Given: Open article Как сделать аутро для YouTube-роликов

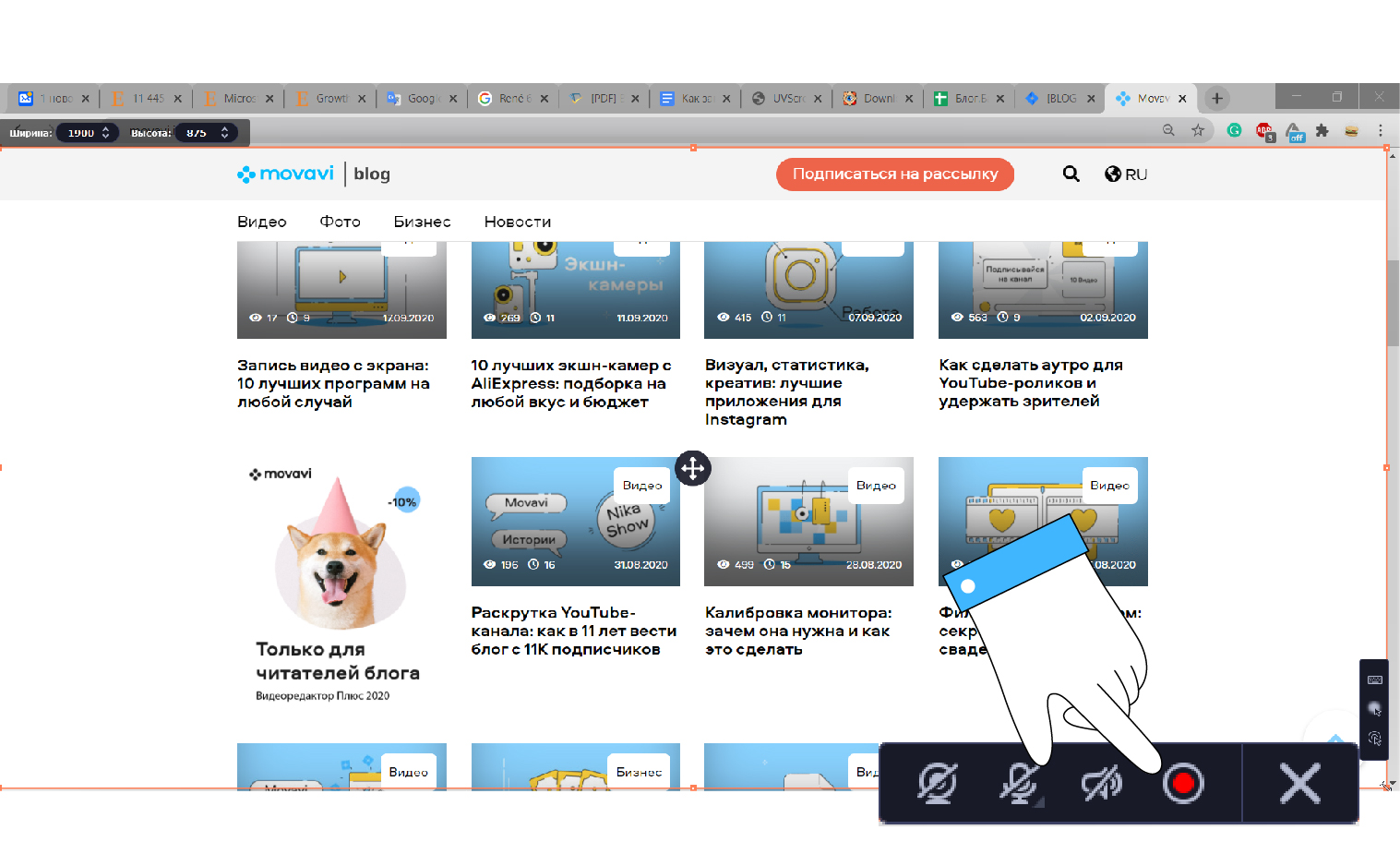Looking at the screenshot, I should (x=1031, y=383).
